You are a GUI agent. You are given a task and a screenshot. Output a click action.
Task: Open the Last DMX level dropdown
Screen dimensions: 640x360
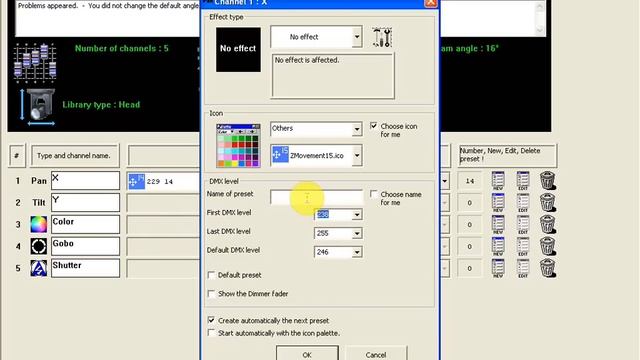tap(357, 233)
